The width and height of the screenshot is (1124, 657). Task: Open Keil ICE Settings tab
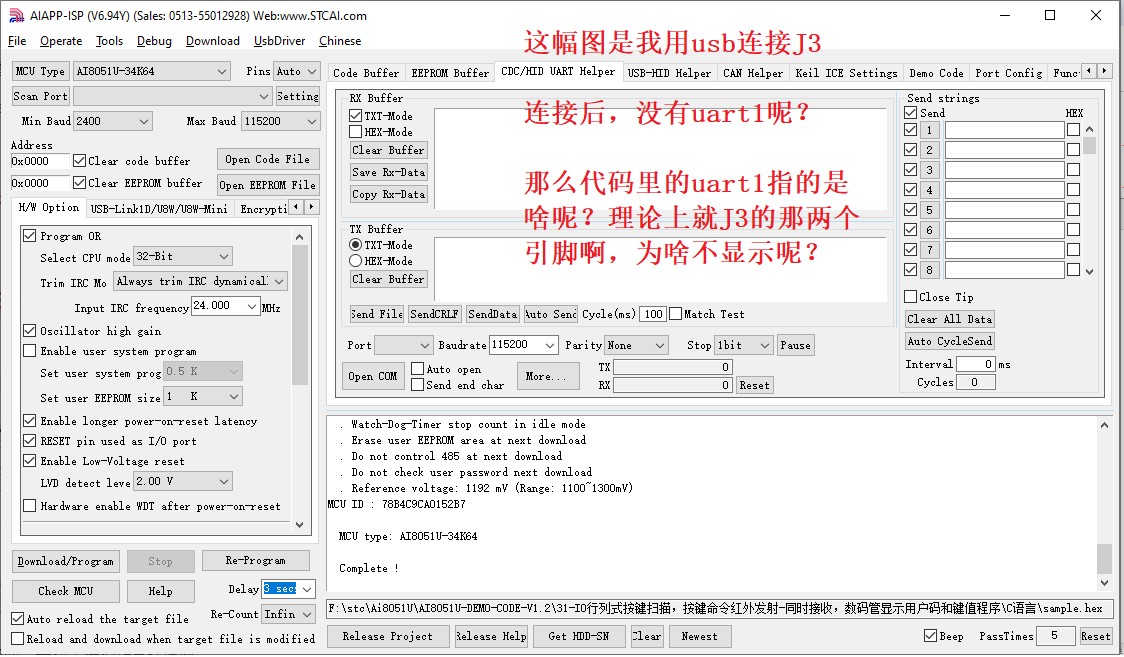pos(847,73)
